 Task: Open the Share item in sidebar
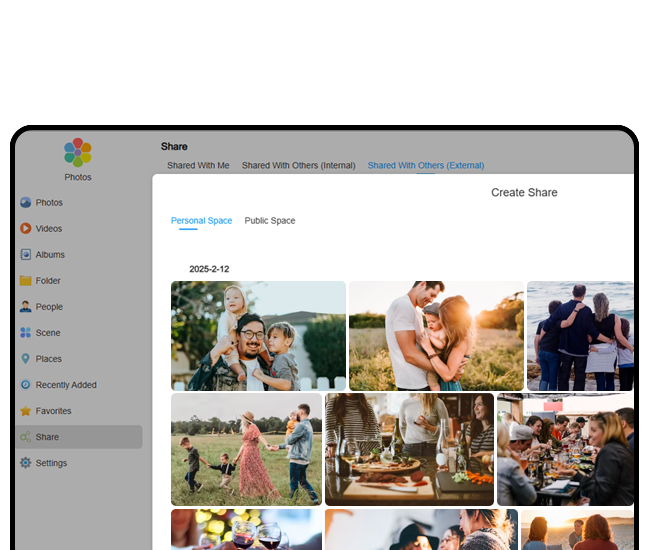pyautogui.click(x=48, y=437)
